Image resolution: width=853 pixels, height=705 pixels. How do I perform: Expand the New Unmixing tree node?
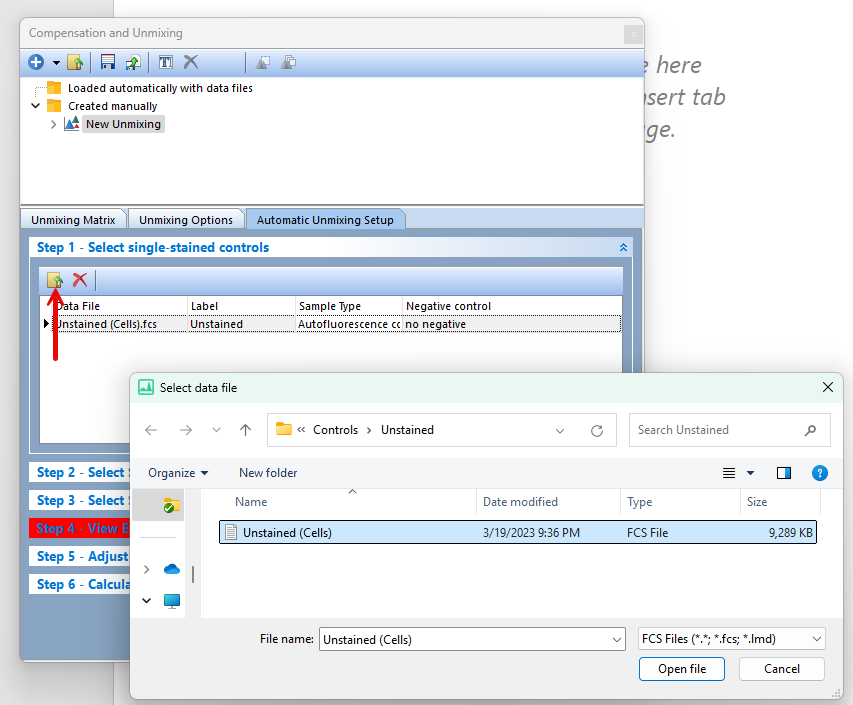pos(54,125)
